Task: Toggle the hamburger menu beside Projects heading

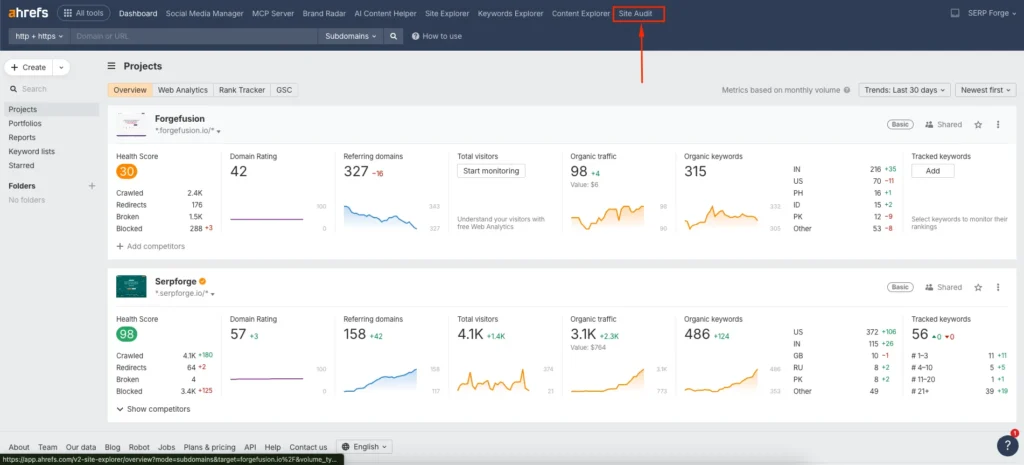Action: pyautogui.click(x=112, y=66)
